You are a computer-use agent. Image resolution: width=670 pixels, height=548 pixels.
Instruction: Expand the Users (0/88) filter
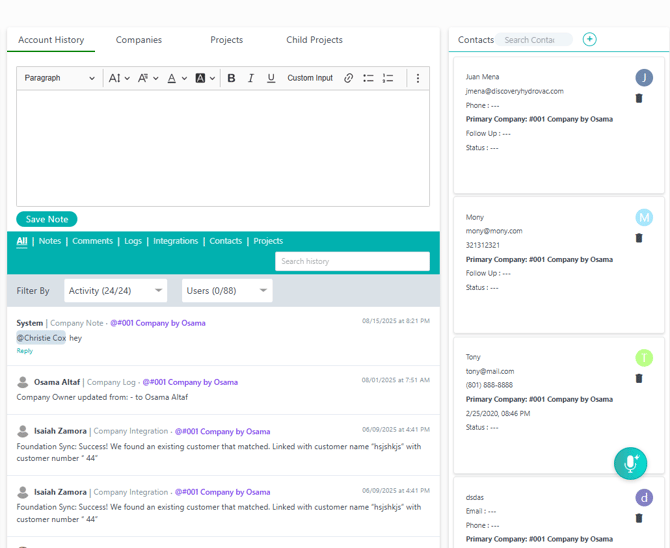coord(227,291)
